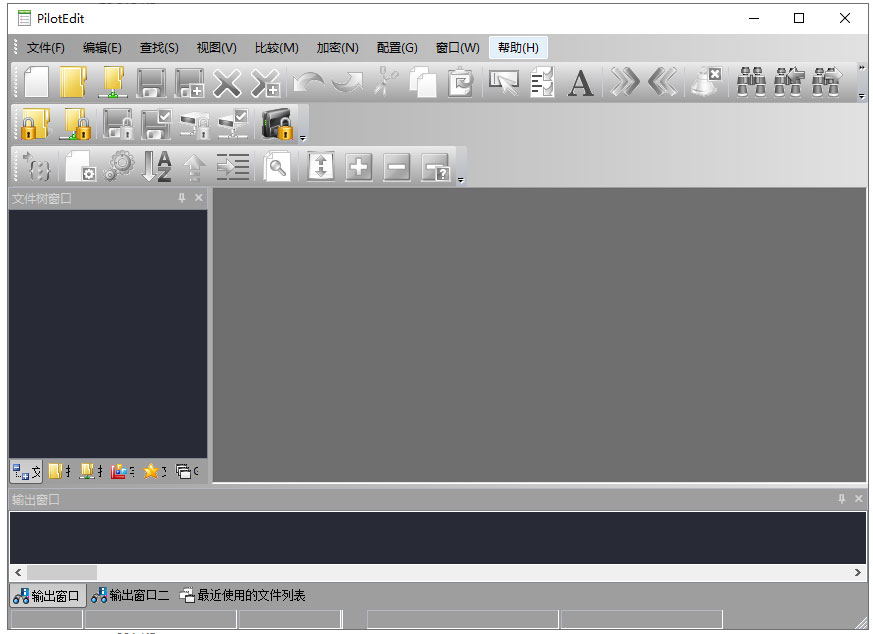Toggle pin on 文件树窗口 panel
The height and width of the screenshot is (634, 873).
coord(182,198)
